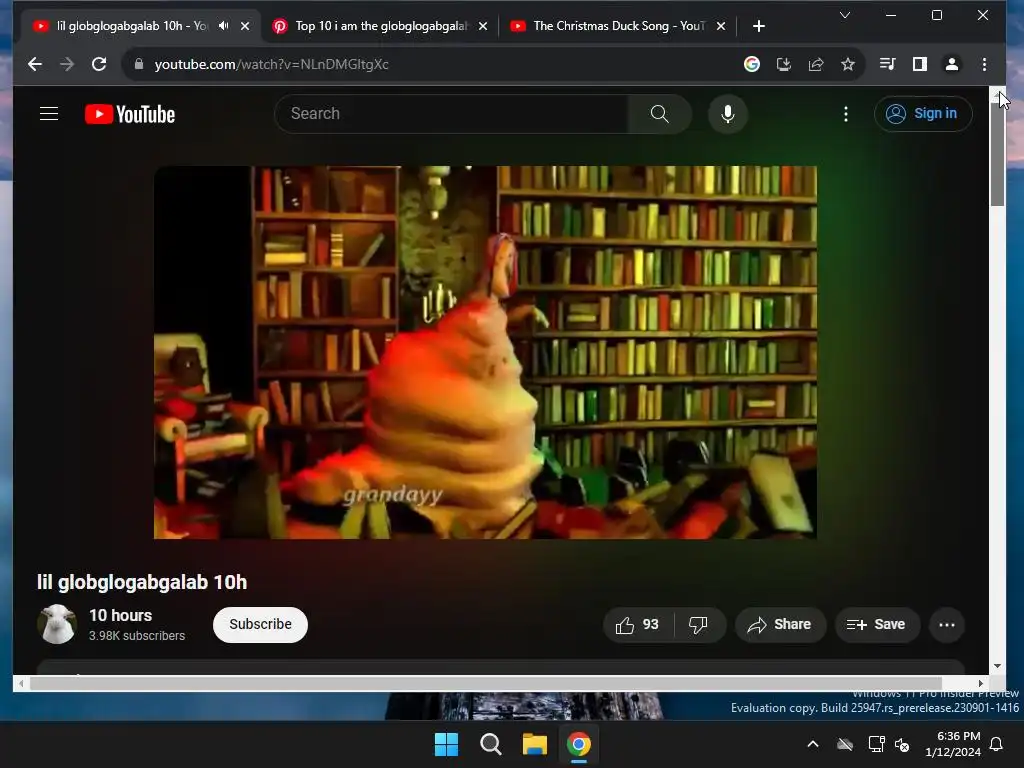Click Sign in button

click(x=923, y=114)
